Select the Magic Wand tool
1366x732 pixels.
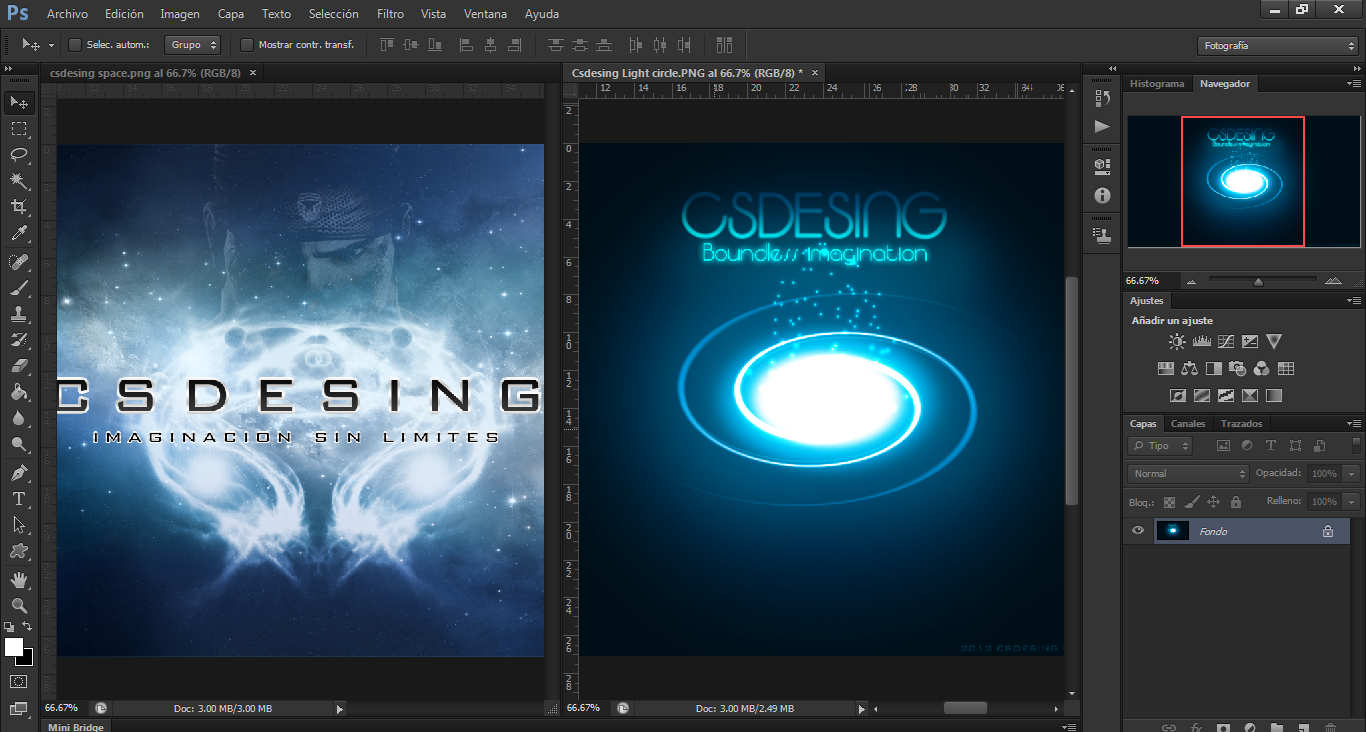tap(19, 180)
